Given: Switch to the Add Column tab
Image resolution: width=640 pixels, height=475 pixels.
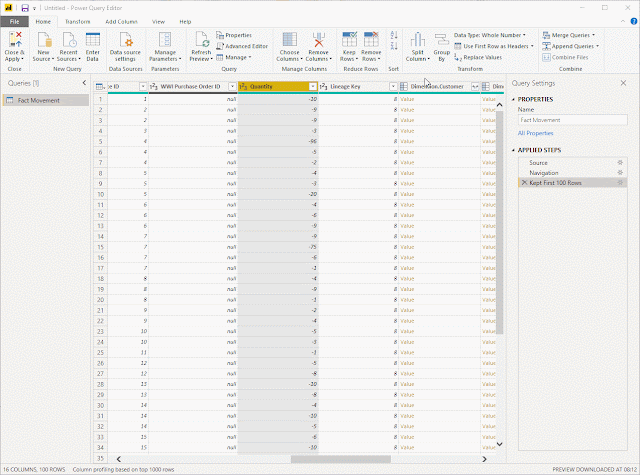Looking at the screenshot, I should (x=121, y=22).
